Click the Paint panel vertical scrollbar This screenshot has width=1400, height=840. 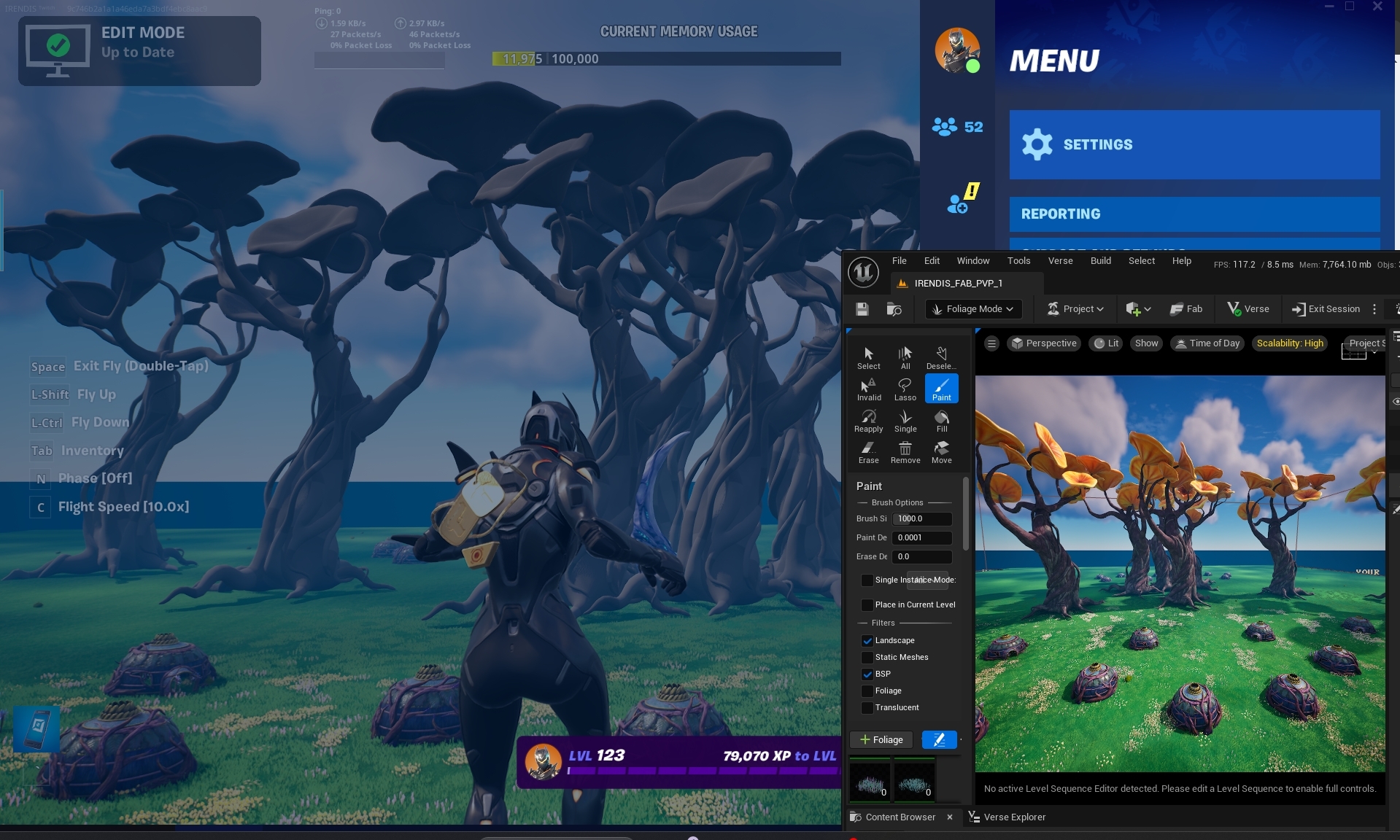point(965,513)
